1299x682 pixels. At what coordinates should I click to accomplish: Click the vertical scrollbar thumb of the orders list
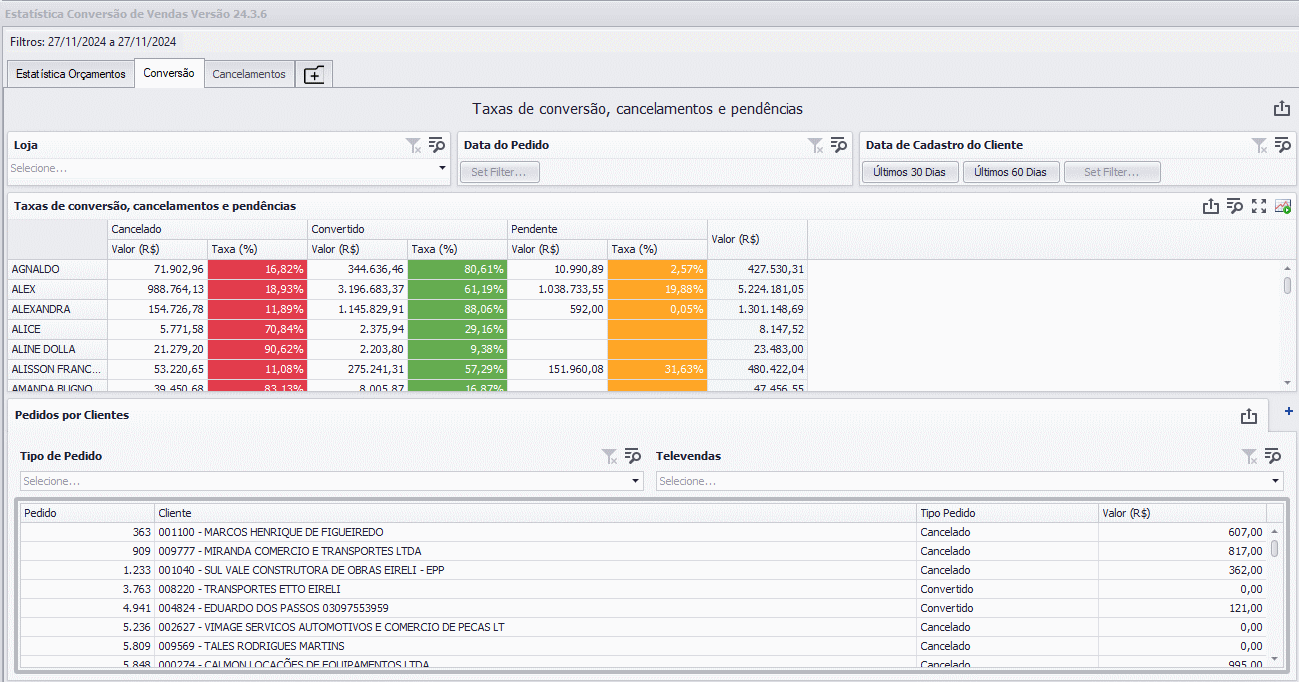click(x=1274, y=548)
